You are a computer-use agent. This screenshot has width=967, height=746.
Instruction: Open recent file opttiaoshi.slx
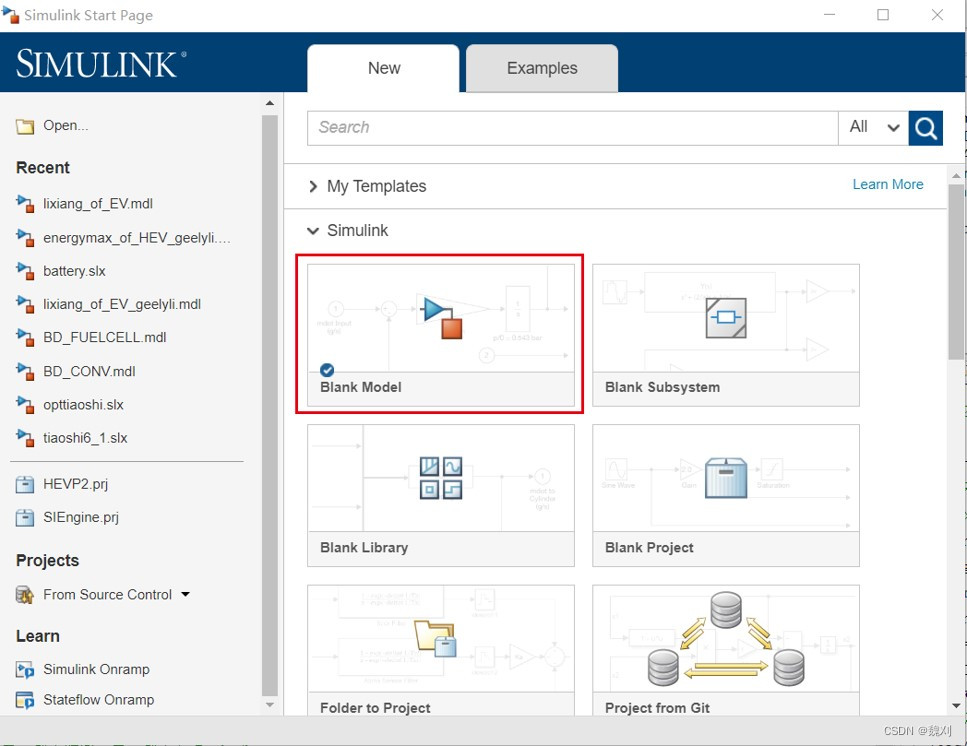(x=83, y=404)
